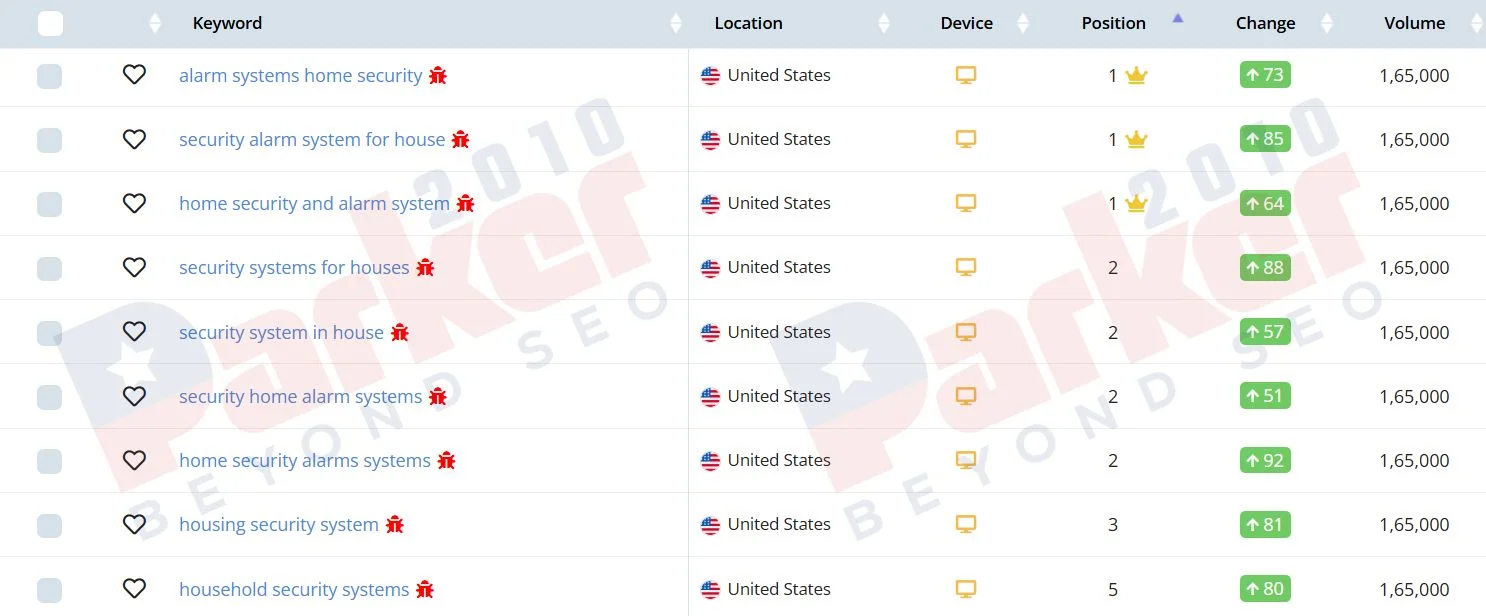Screen dimensions: 1486x616
Task: Click bug icon next to 'household security systems'
Action: coord(425,588)
